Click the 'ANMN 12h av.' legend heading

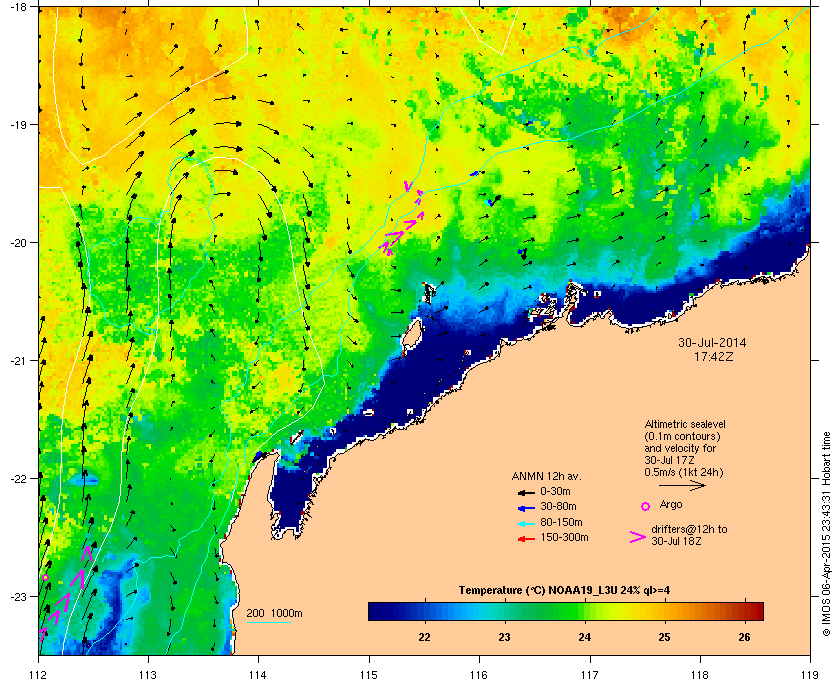pos(546,476)
